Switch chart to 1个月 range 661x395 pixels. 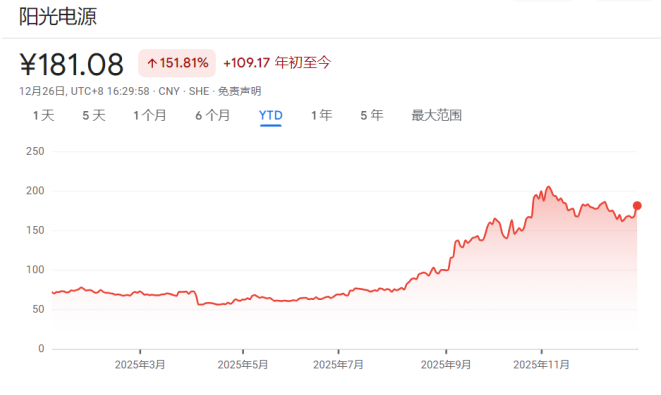click(150, 115)
